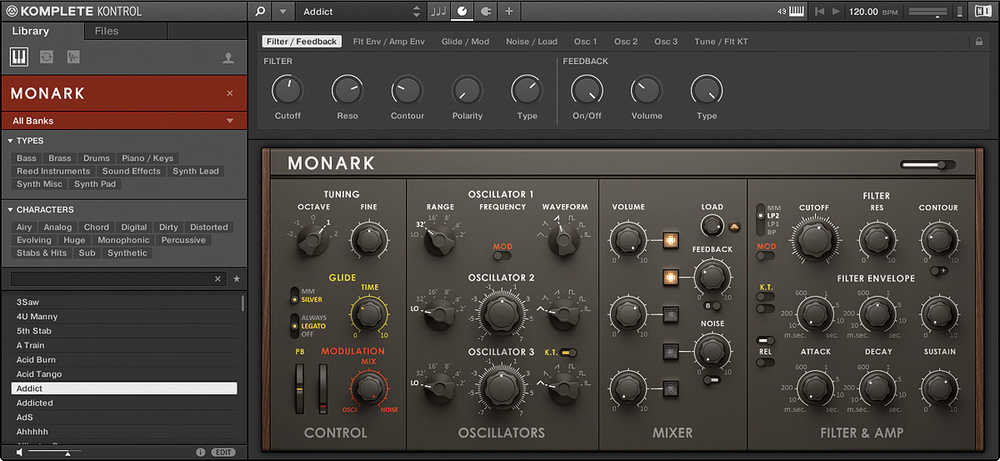Open the dropdown arrow next to search icon

pos(283,11)
